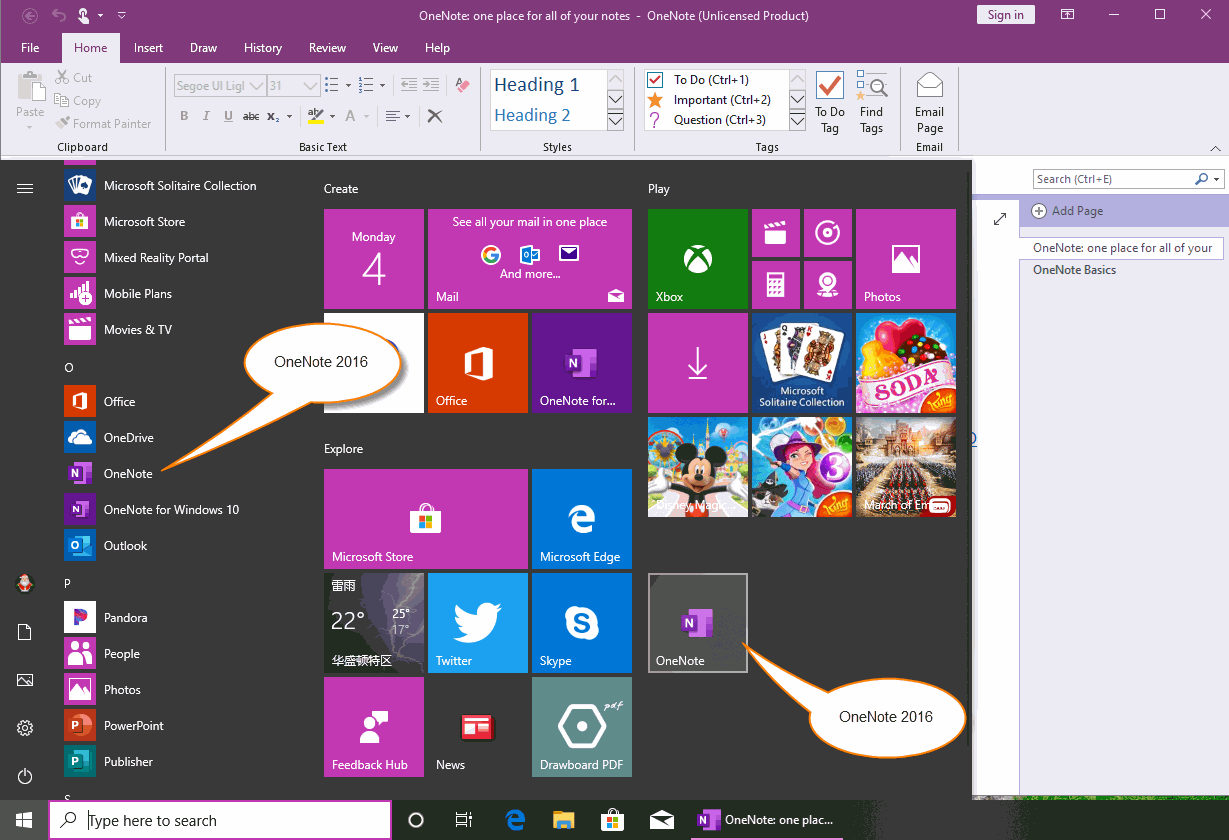Switch to the Draw tab
The width and height of the screenshot is (1229, 840).
[203, 48]
